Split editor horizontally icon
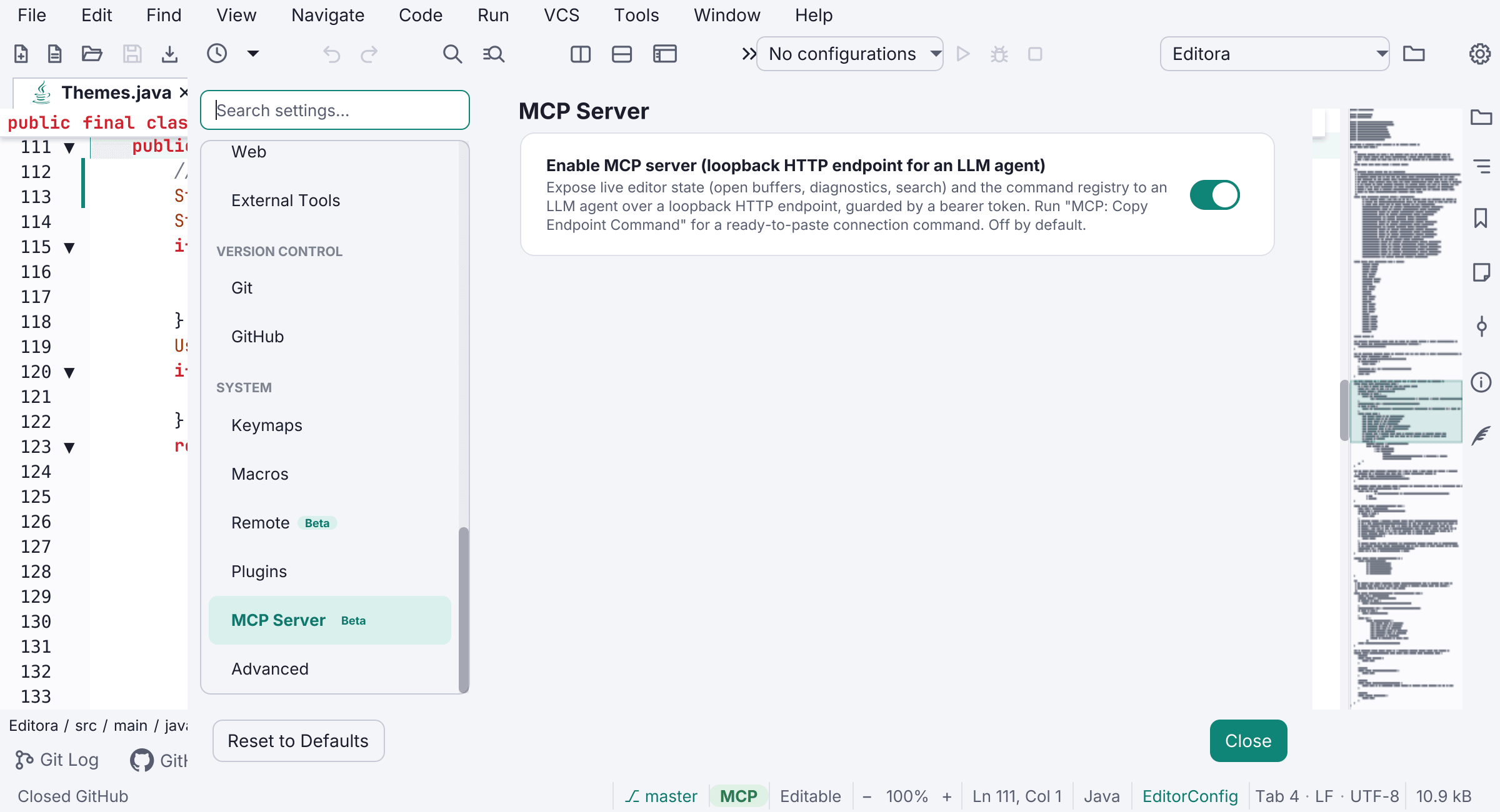The height and width of the screenshot is (812, 1500). pos(622,54)
